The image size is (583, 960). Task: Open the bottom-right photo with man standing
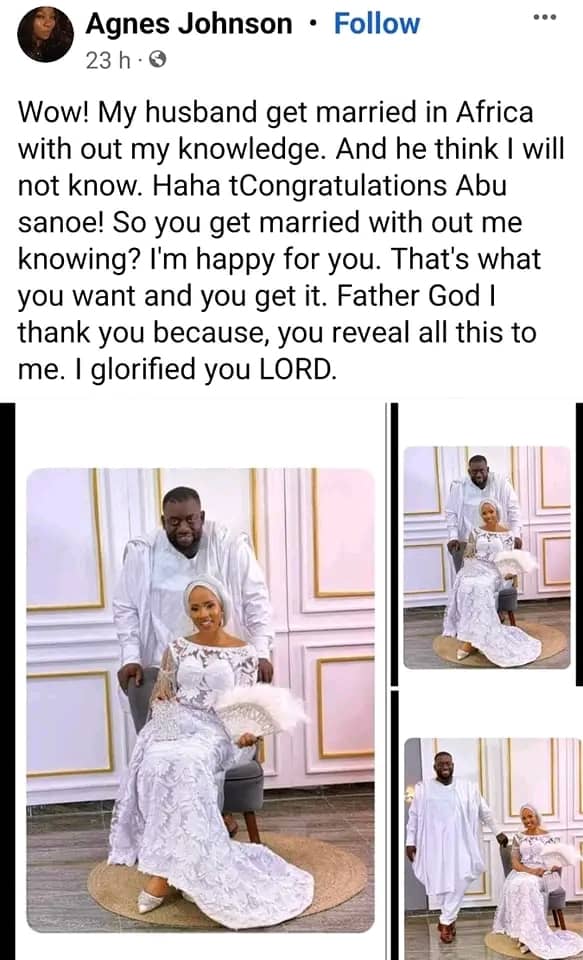click(493, 849)
